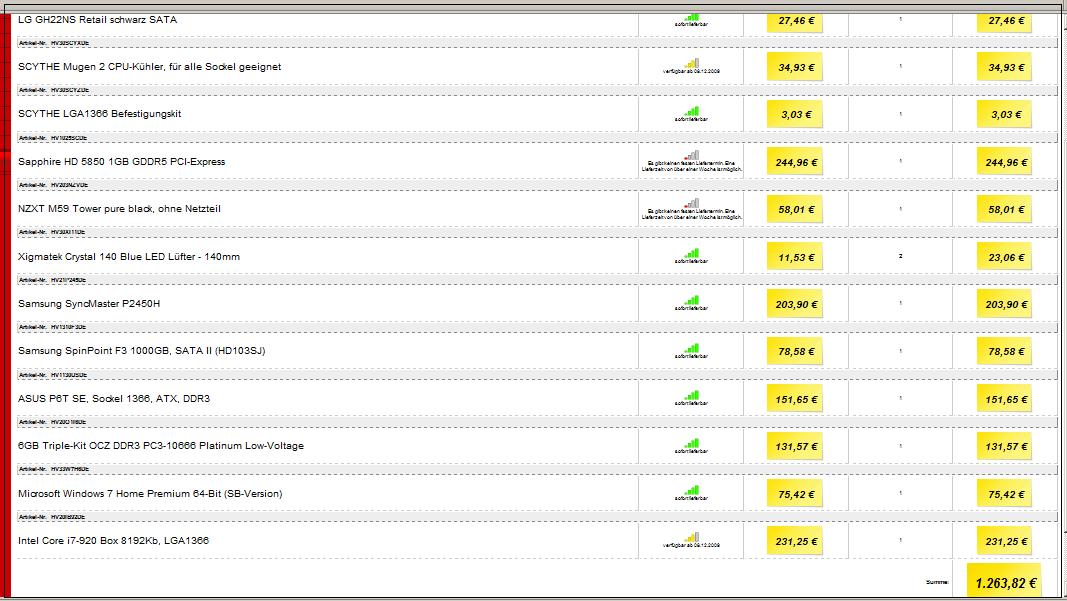
Task: Click quantity 1 in Intel Core i7-920 row
Action: click(x=900, y=540)
